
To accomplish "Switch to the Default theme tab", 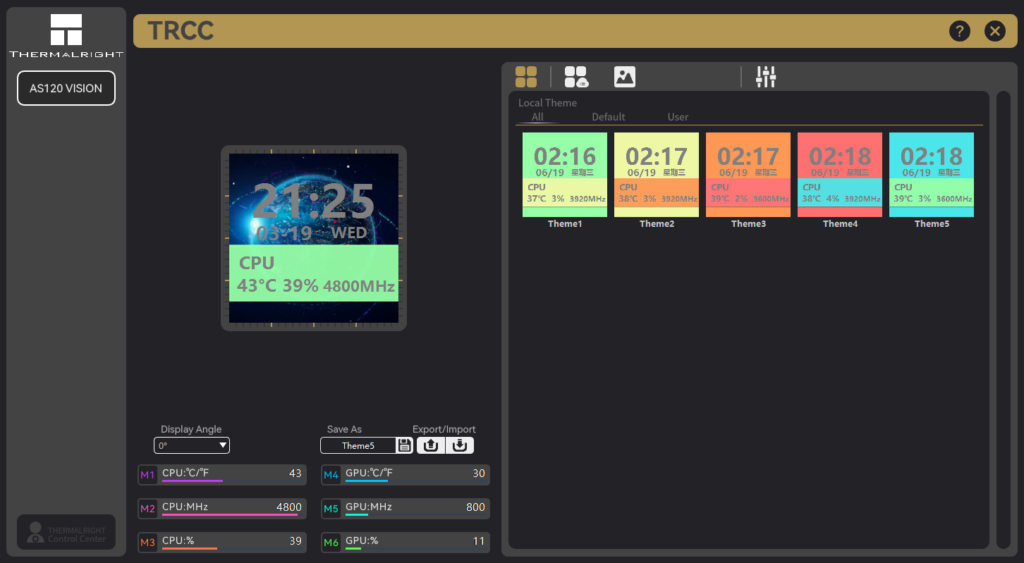I will click(x=608, y=117).
